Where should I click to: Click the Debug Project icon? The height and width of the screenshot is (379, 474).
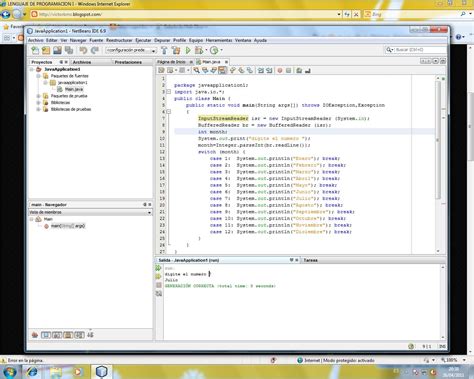tap(199, 50)
